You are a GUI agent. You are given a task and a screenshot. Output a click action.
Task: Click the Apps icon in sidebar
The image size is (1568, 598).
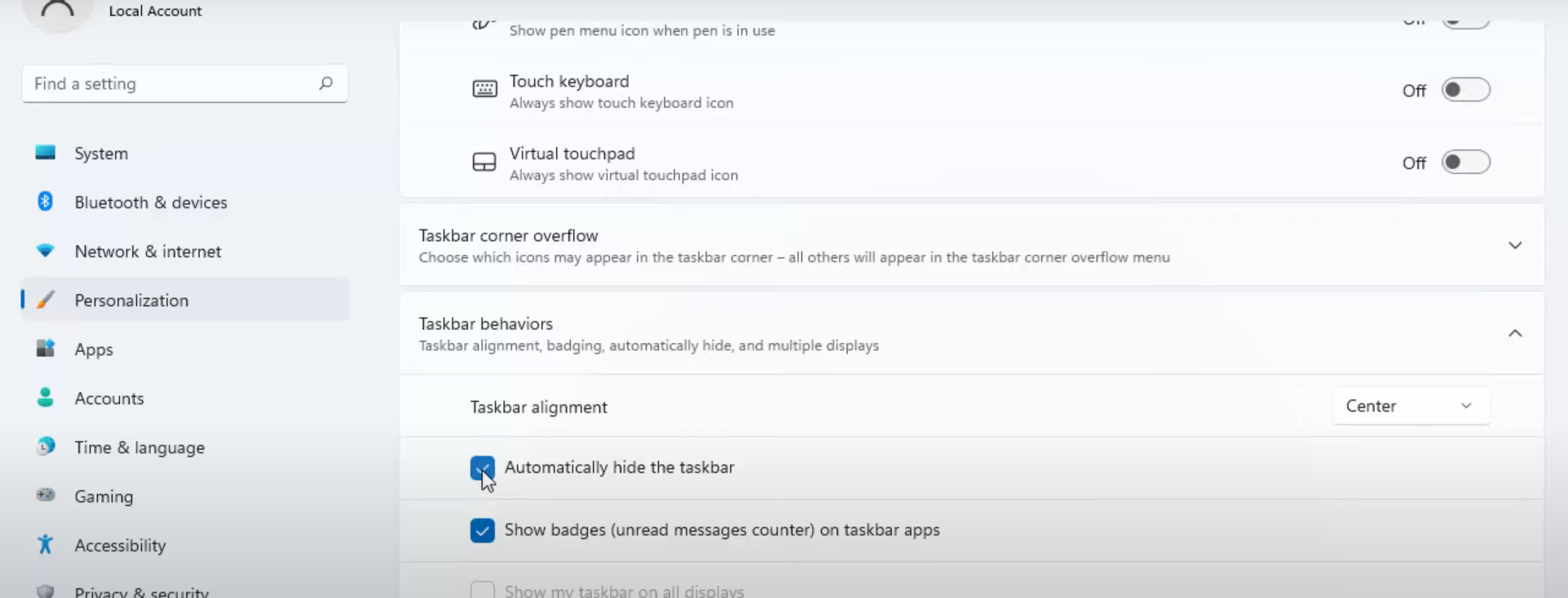click(46, 349)
